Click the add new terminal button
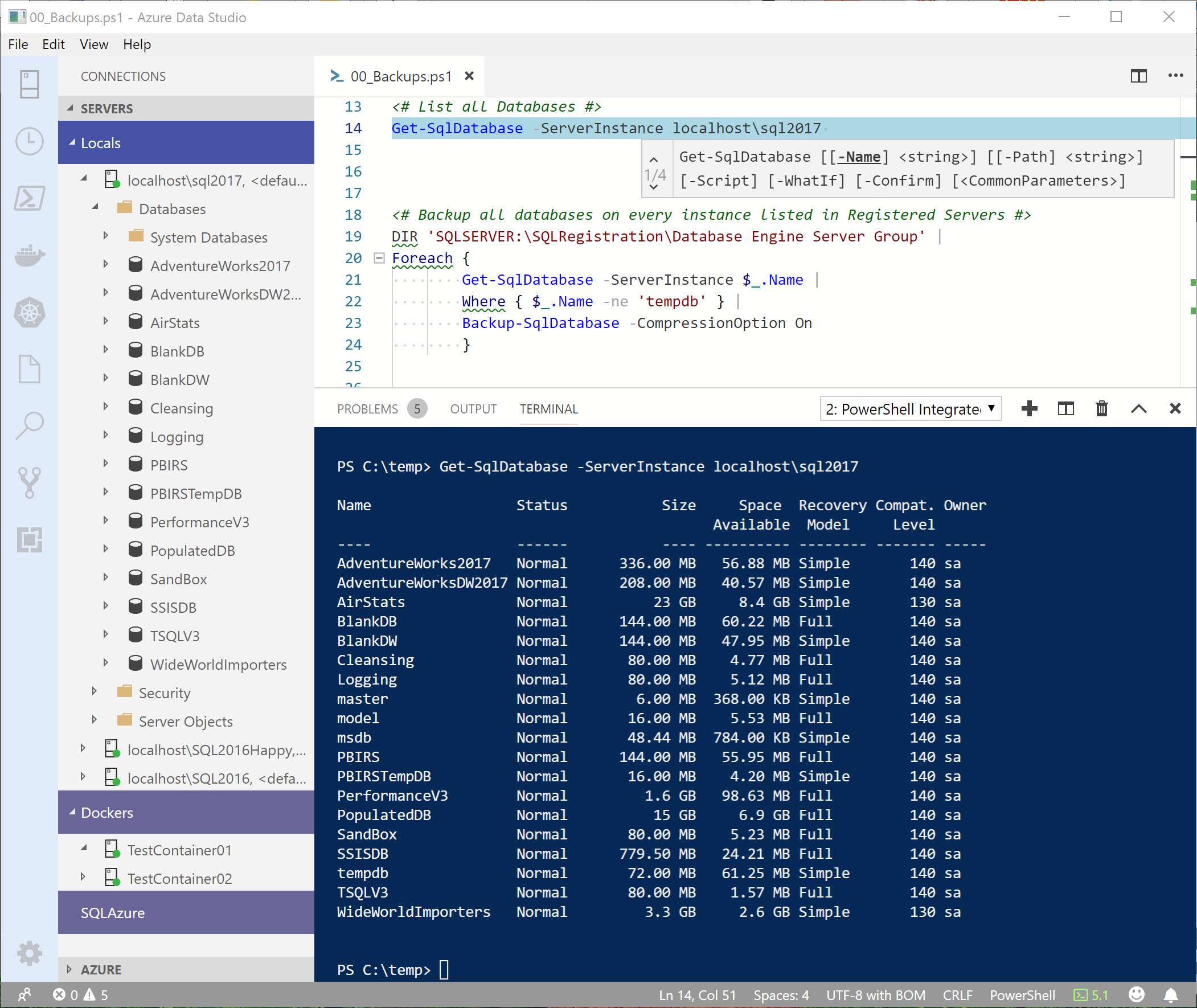The image size is (1197, 1008). point(1030,409)
